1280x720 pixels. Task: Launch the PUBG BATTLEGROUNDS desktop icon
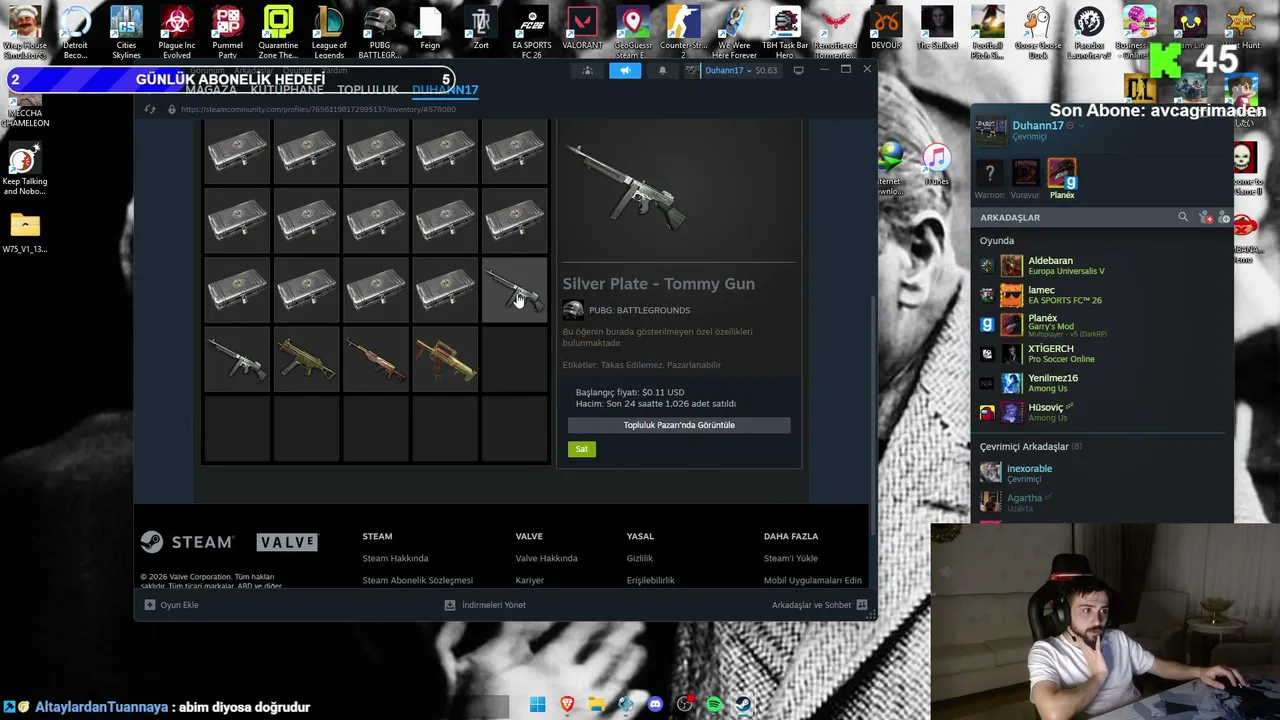coord(379,31)
